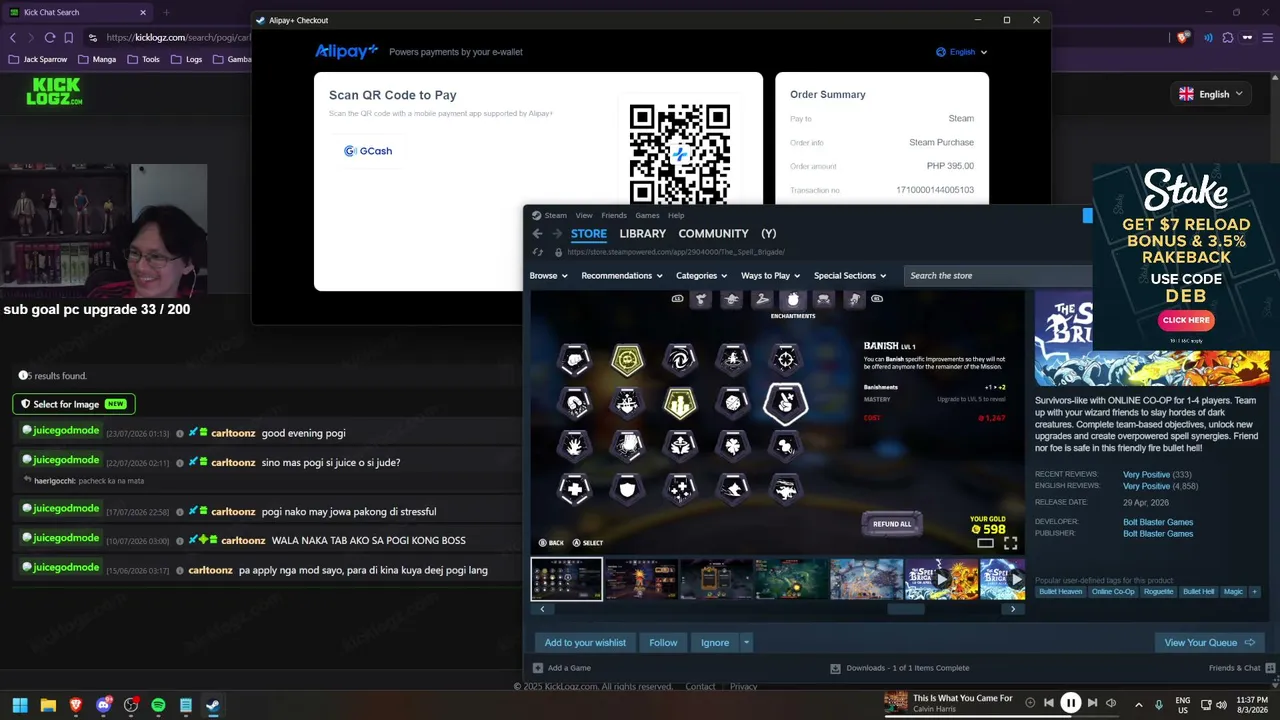Select the first screenshot thumbnail in the Steam media strip

(x=567, y=579)
